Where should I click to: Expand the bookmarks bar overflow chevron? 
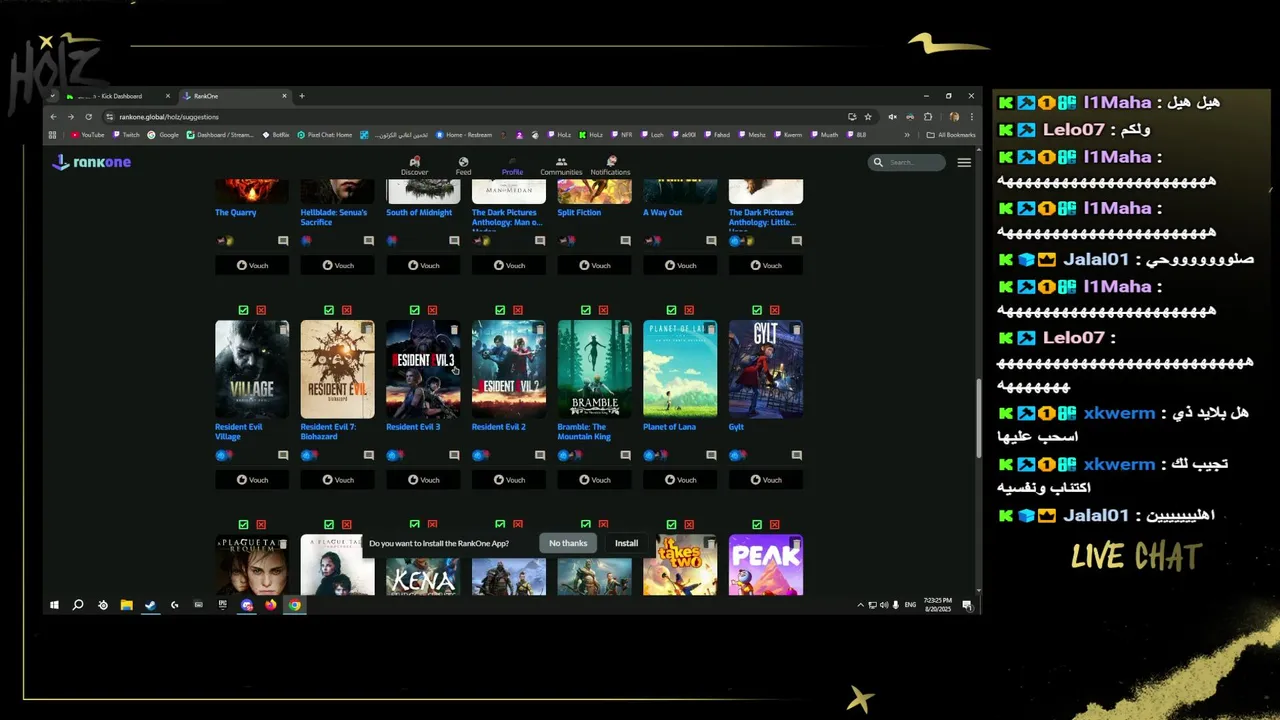tap(907, 135)
